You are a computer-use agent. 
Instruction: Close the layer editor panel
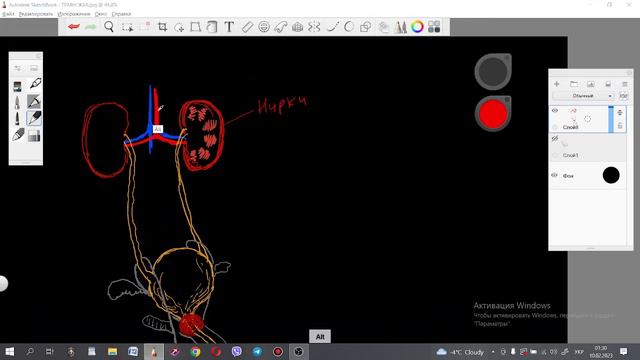pos(629,73)
